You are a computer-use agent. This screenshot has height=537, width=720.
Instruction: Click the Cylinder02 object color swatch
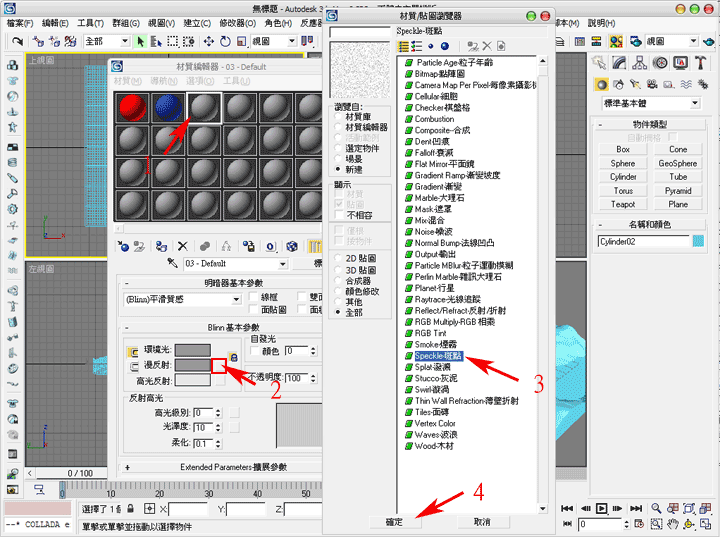698,241
